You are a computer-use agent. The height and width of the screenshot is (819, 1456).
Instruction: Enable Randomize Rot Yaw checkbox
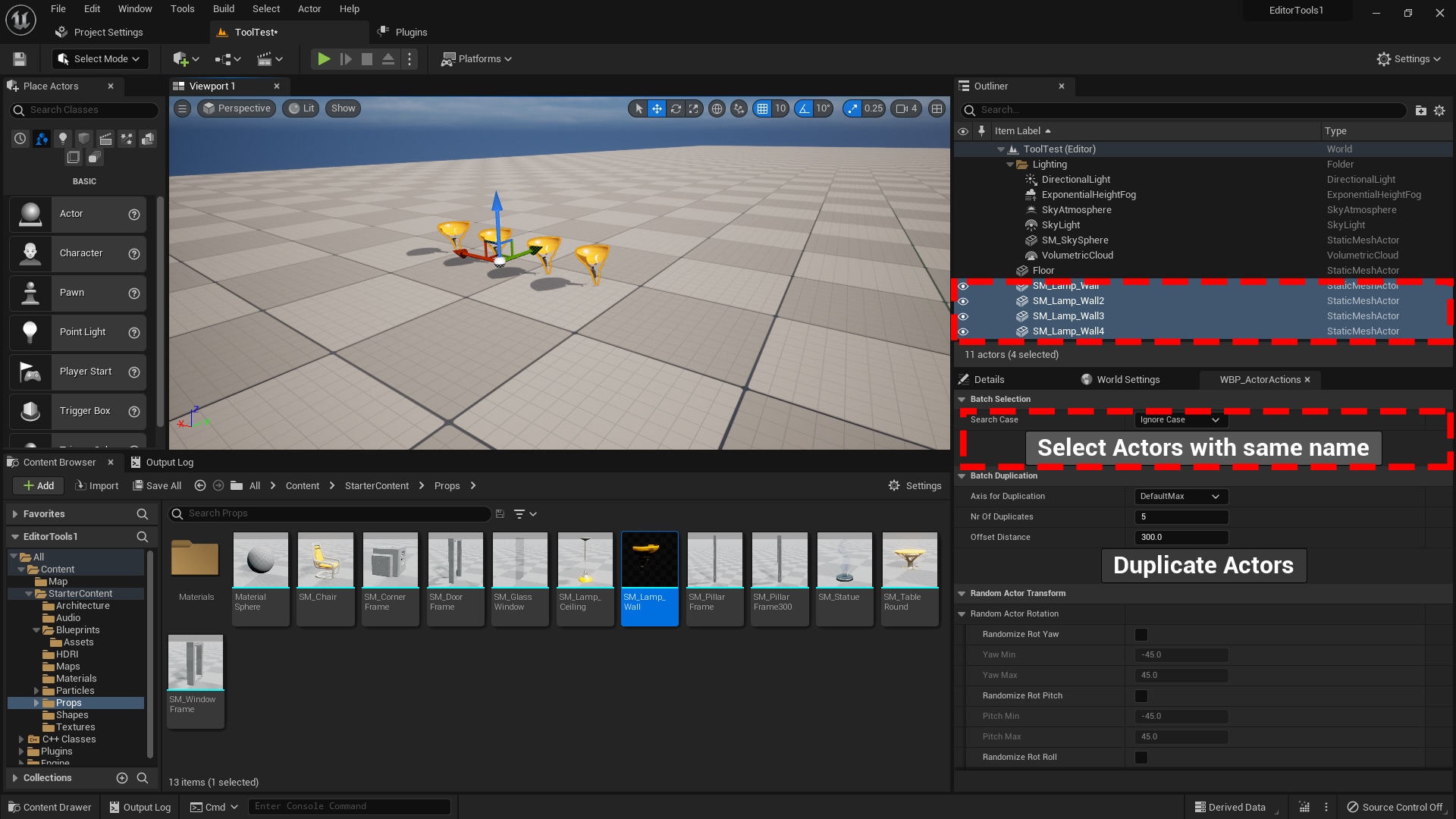(x=1141, y=635)
